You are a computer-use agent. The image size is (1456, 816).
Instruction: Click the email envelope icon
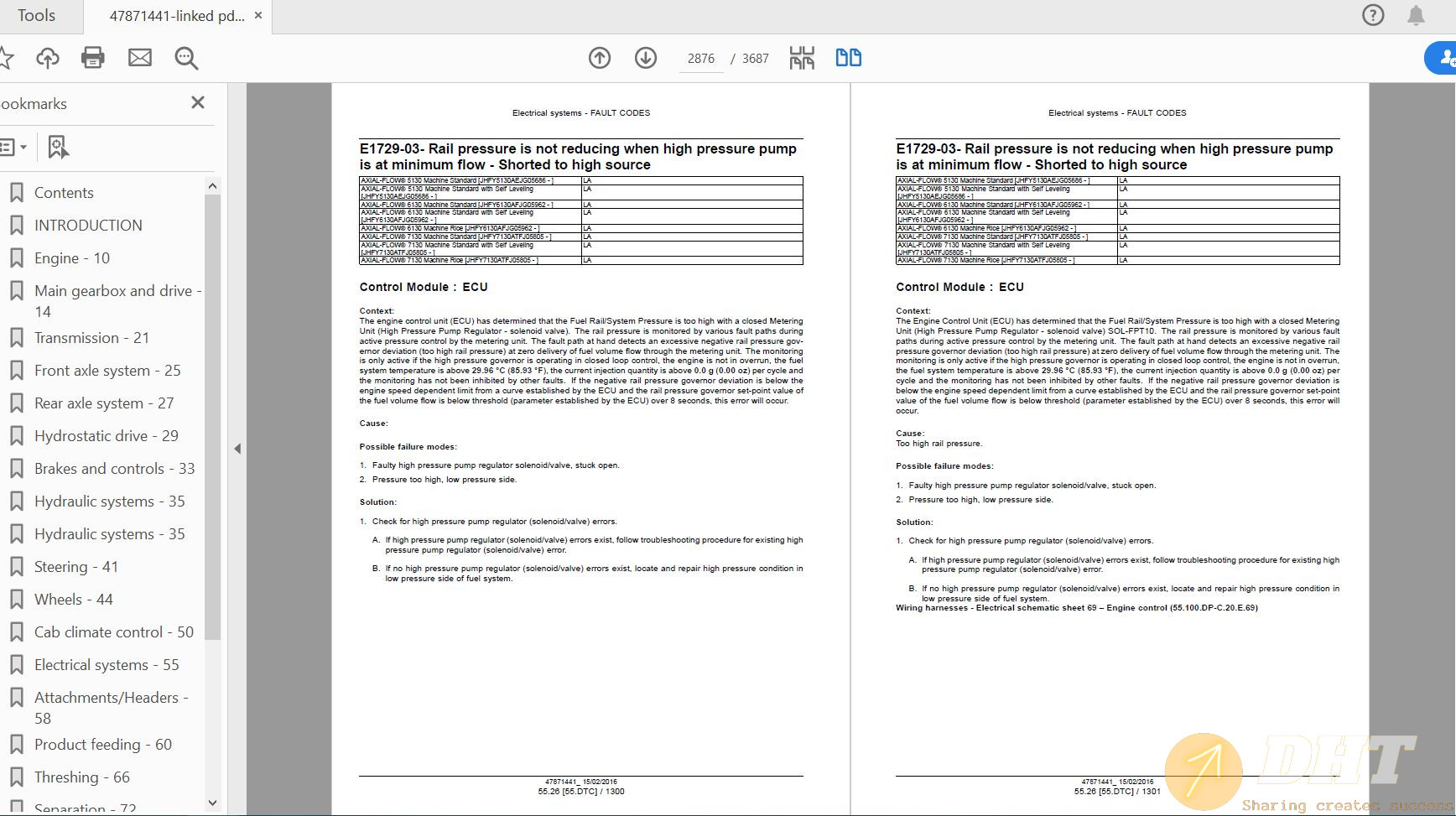point(140,58)
